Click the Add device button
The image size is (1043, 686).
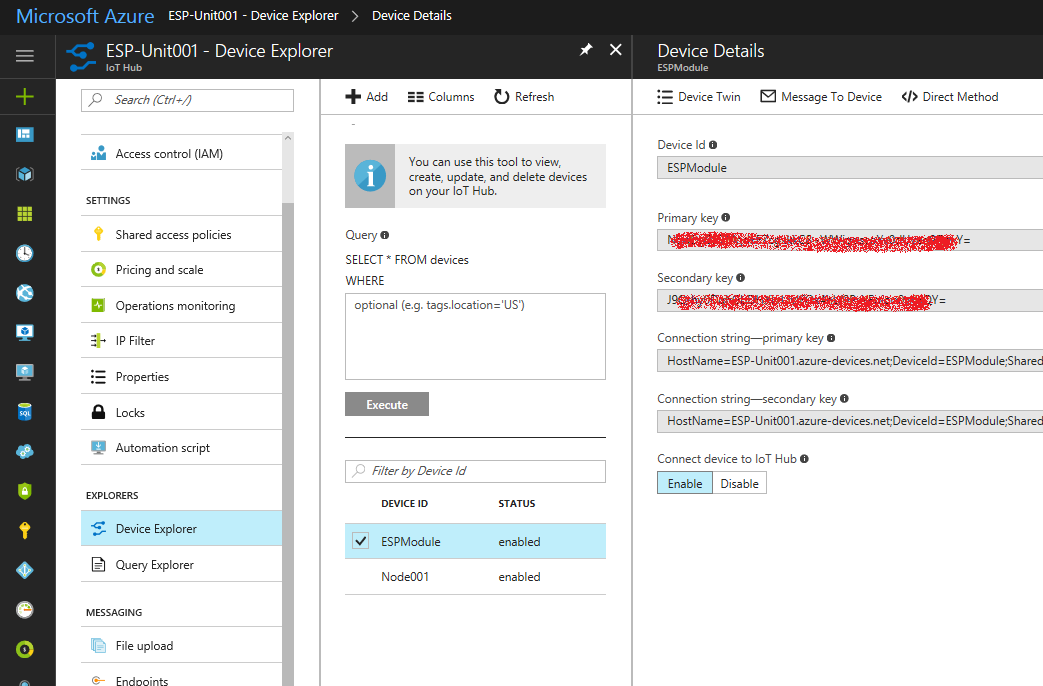pyautogui.click(x=367, y=96)
